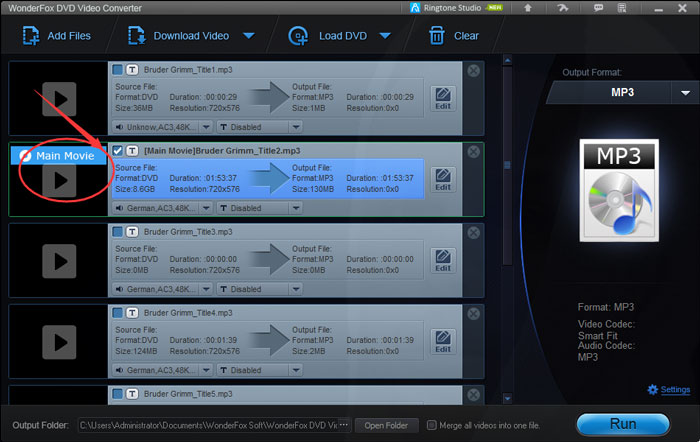
Task: Click the T rename icon for Title5.mp3
Action: [132, 394]
